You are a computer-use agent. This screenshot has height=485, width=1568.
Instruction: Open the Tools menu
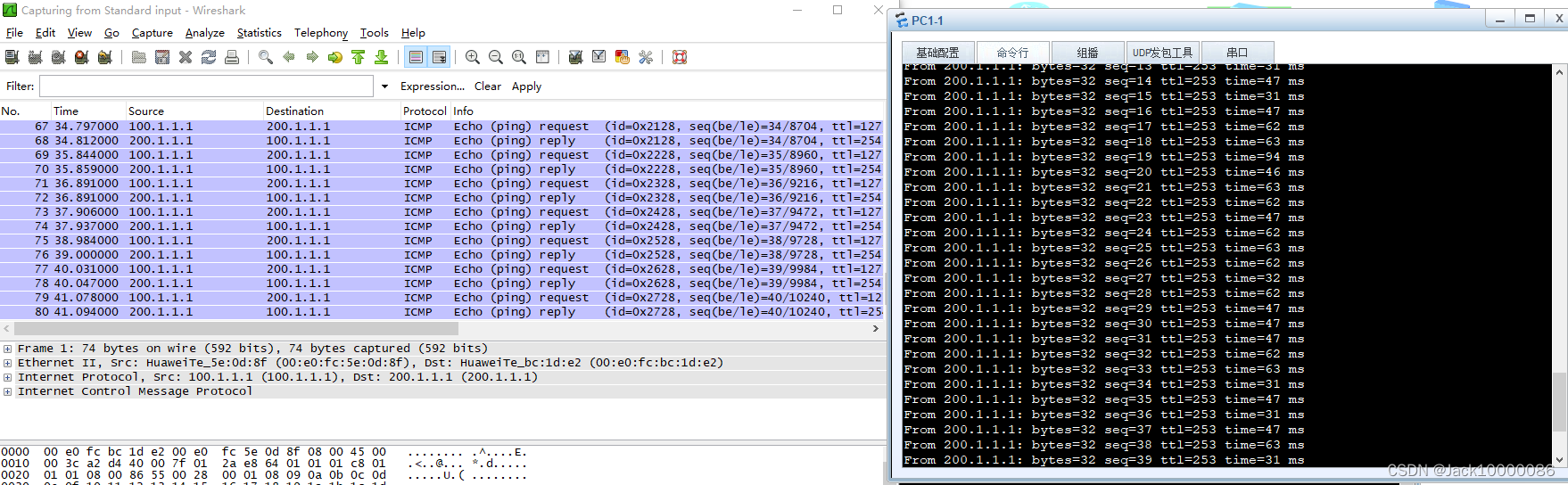[x=375, y=33]
